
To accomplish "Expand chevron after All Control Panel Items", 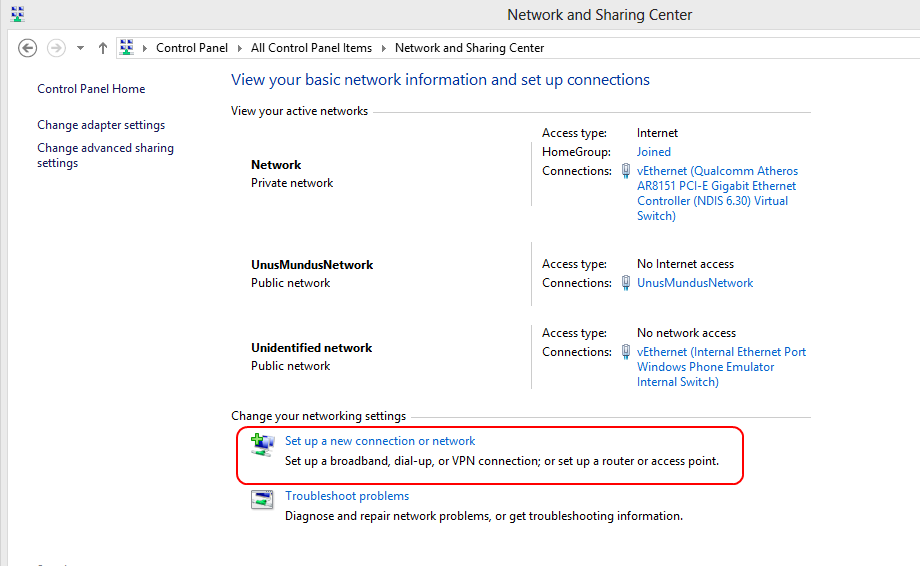I will [x=384, y=48].
